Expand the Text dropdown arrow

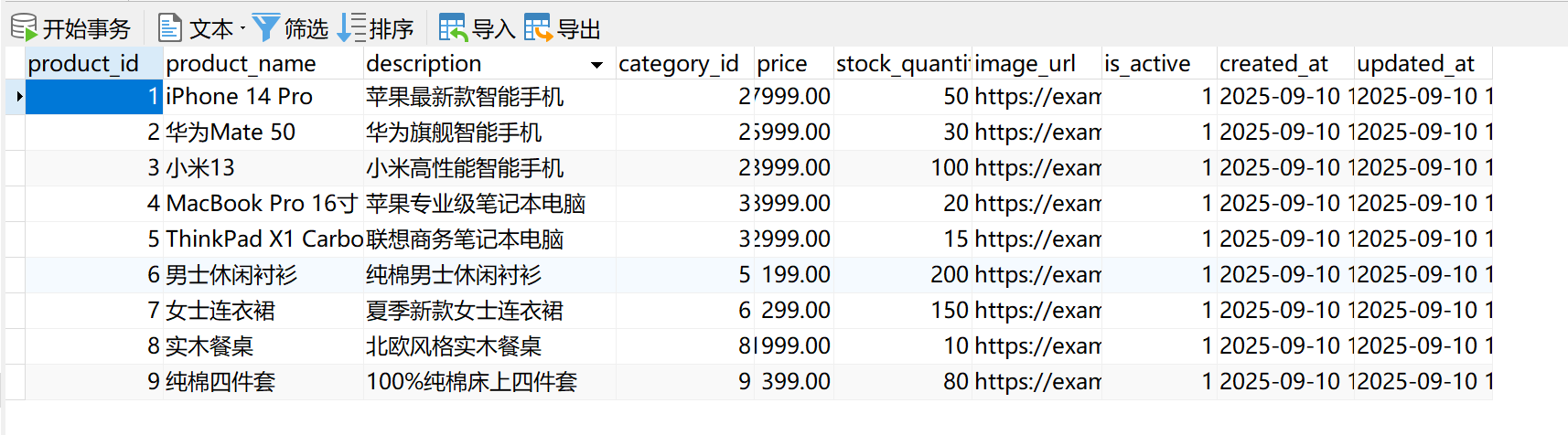coord(242,29)
